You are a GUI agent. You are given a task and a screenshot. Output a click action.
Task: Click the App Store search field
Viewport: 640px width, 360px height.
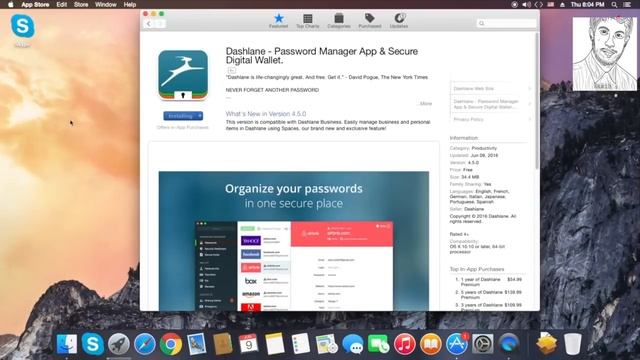pos(506,23)
